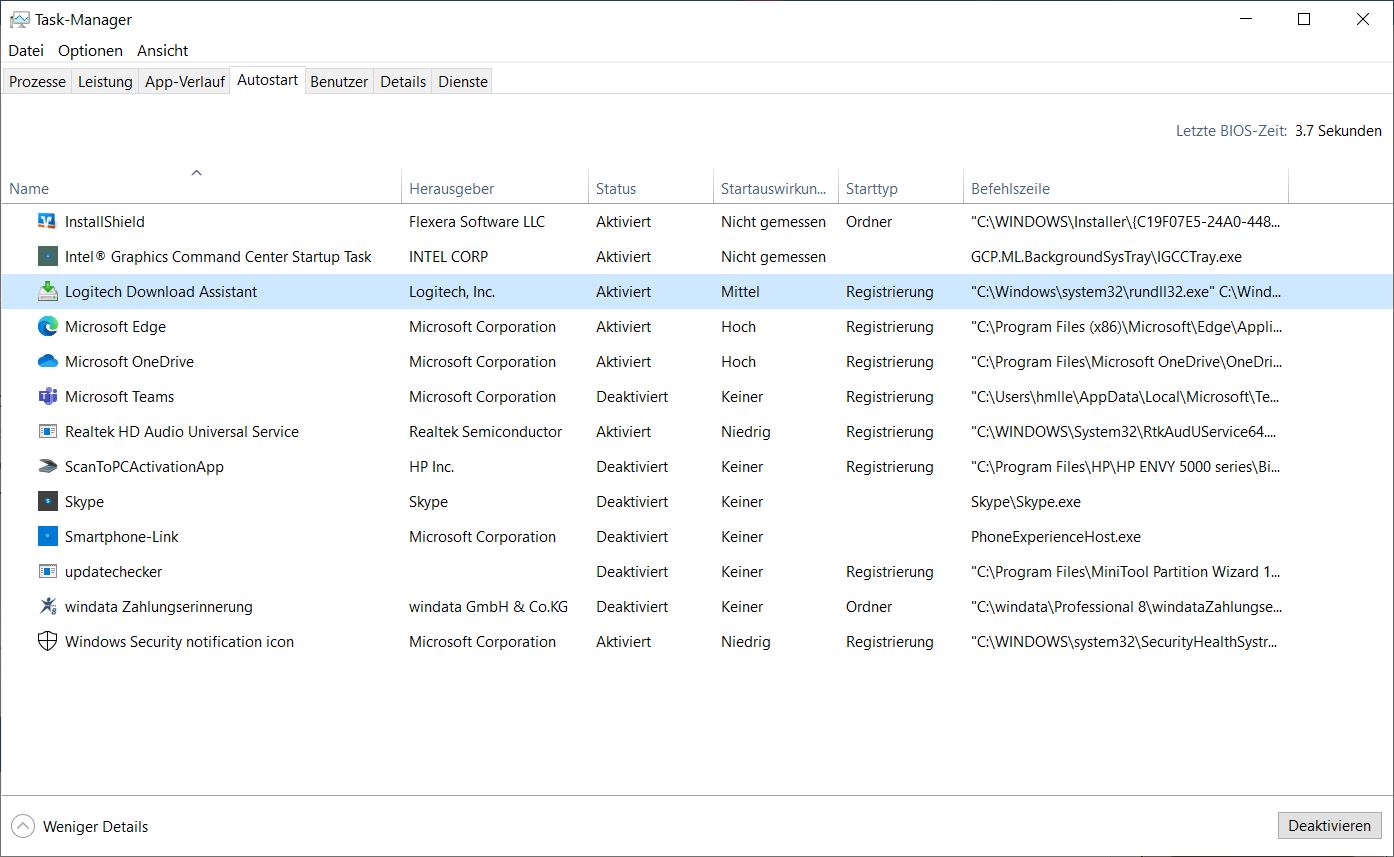Screen dimensions: 1394x857
Task: Click the windata Zahlungserinnerung icon
Action: (x=47, y=607)
